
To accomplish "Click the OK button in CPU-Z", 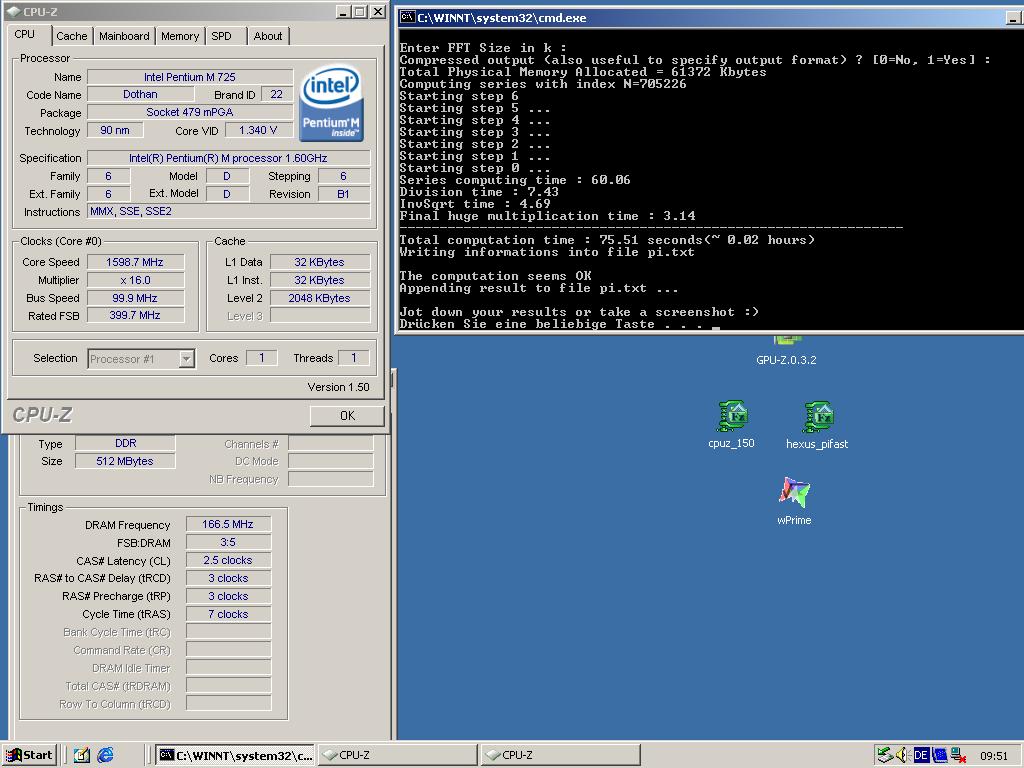I will (347, 416).
